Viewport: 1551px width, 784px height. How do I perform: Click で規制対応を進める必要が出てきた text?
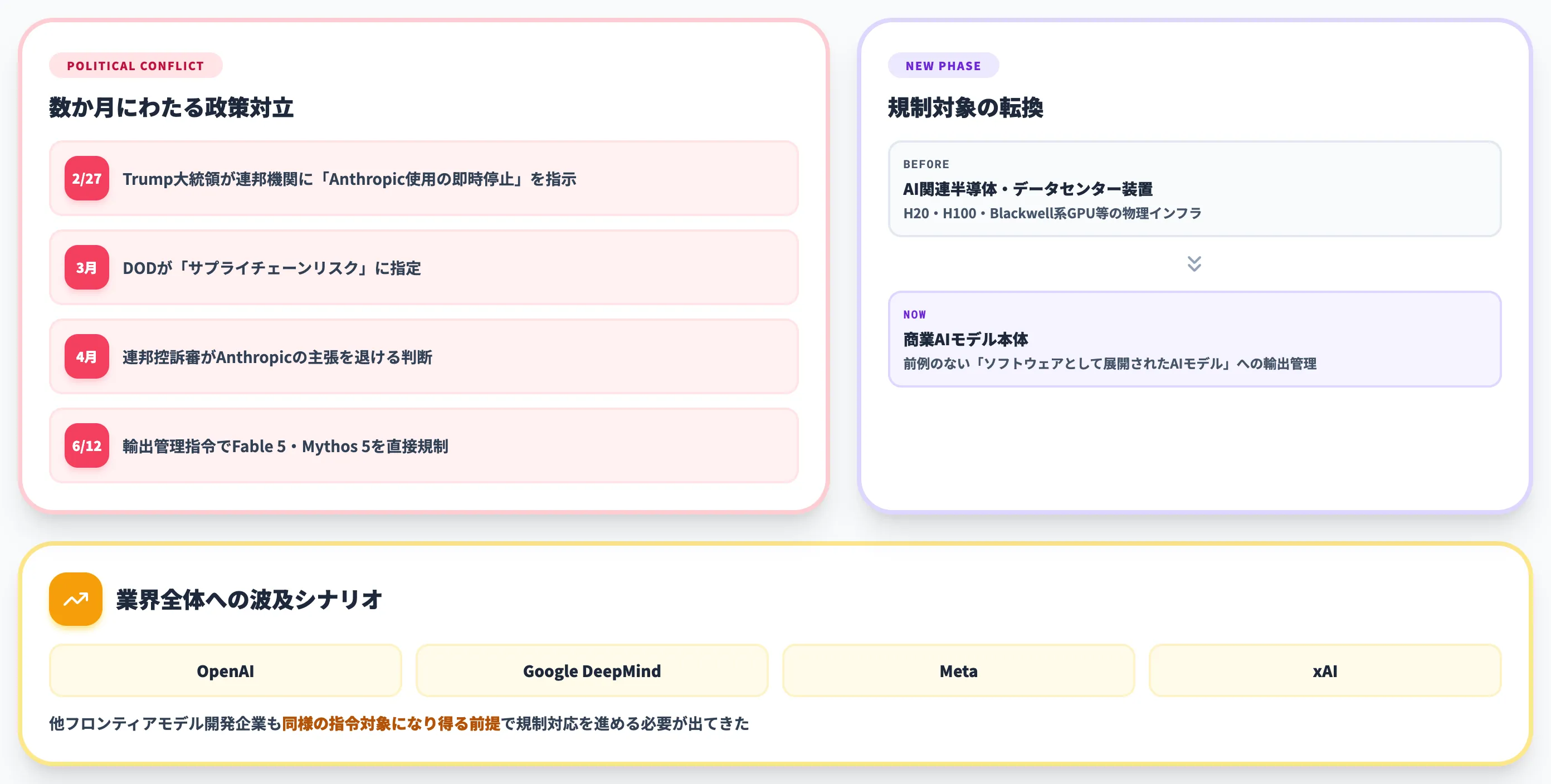pyautogui.click(x=625, y=723)
